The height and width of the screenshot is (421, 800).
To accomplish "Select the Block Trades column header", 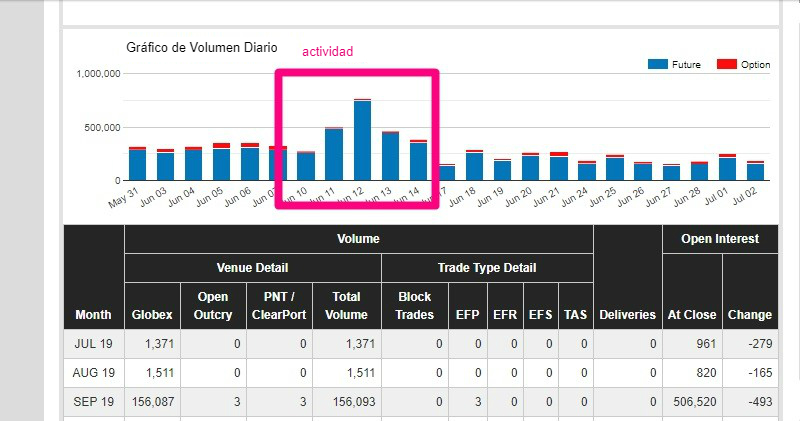I will (414, 305).
